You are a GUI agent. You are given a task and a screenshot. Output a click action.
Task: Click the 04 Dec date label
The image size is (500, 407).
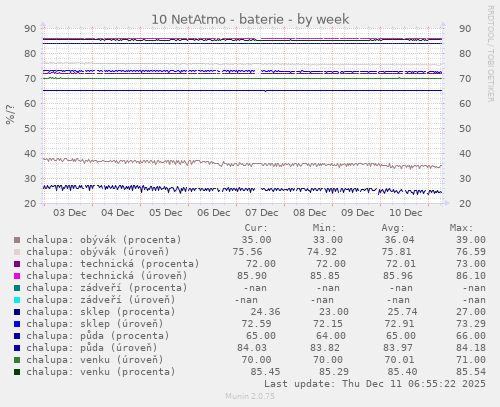pos(118,213)
